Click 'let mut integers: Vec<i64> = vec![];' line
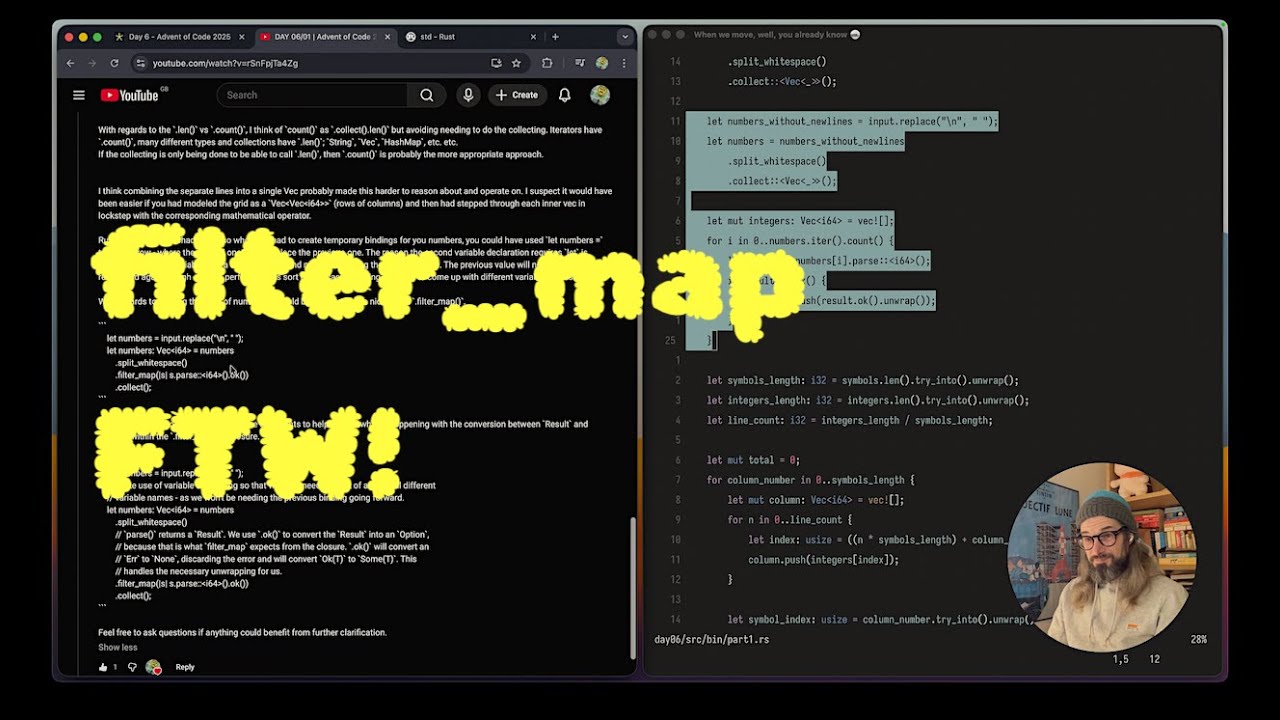1280x720 pixels. (800, 220)
